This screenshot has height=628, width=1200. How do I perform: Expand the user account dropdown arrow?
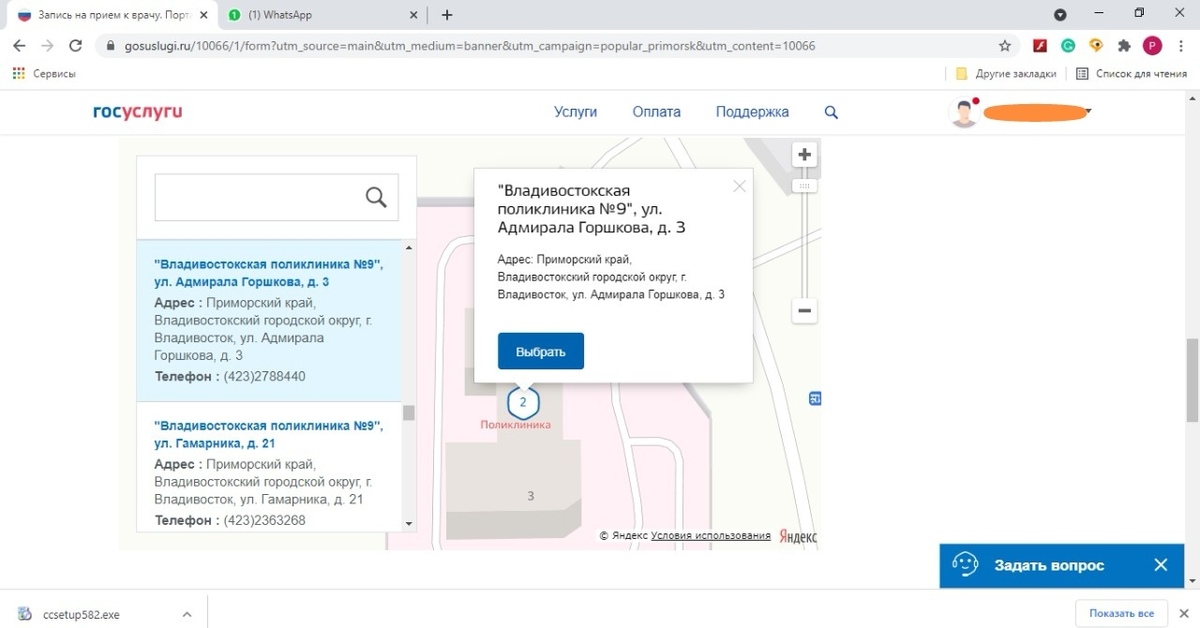tap(1088, 111)
